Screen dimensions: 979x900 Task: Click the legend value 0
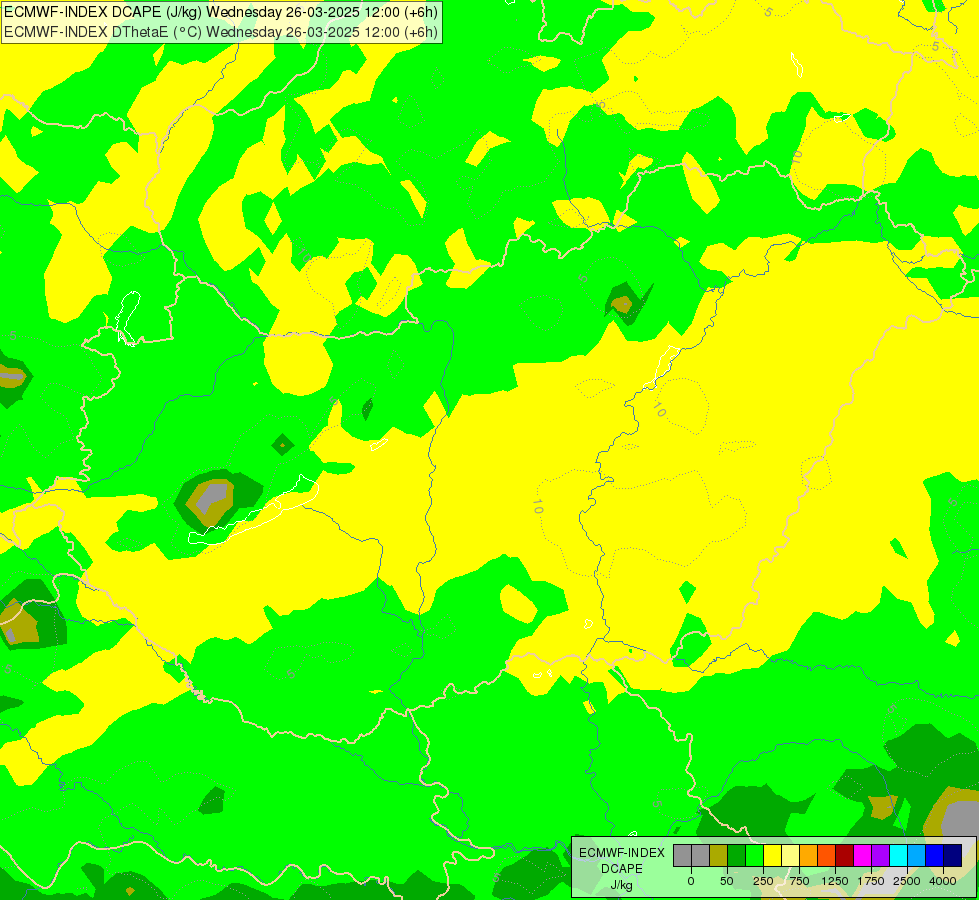pyautogui.click(x=691, y=881)
